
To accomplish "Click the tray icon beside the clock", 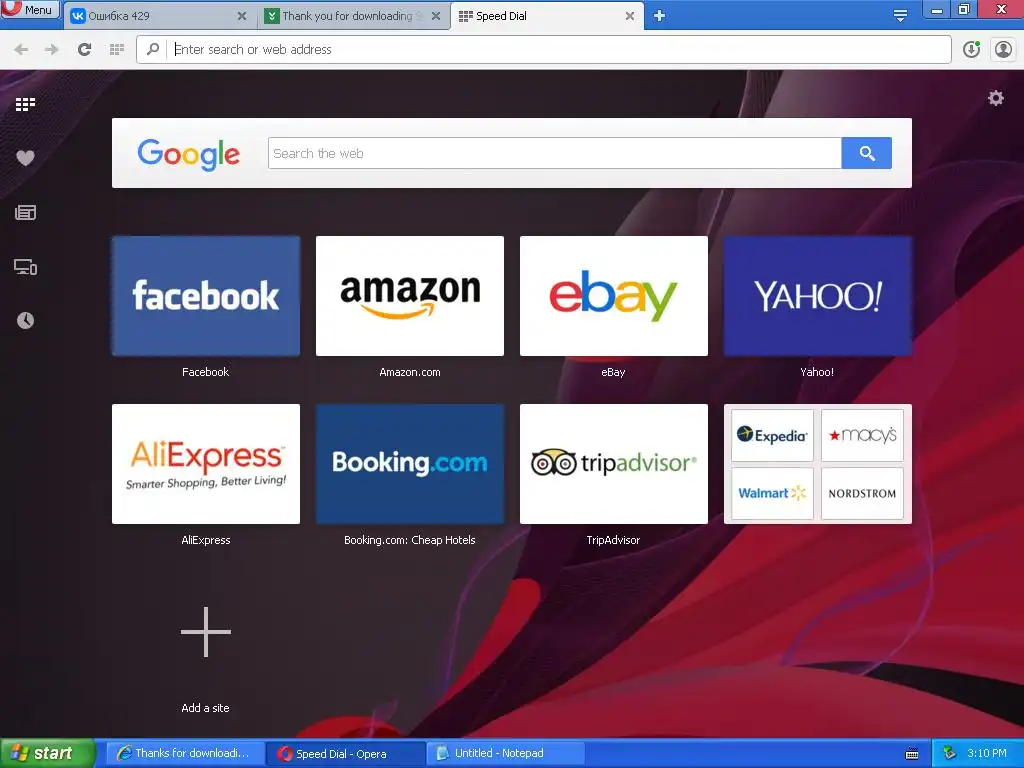I will 949,753.
